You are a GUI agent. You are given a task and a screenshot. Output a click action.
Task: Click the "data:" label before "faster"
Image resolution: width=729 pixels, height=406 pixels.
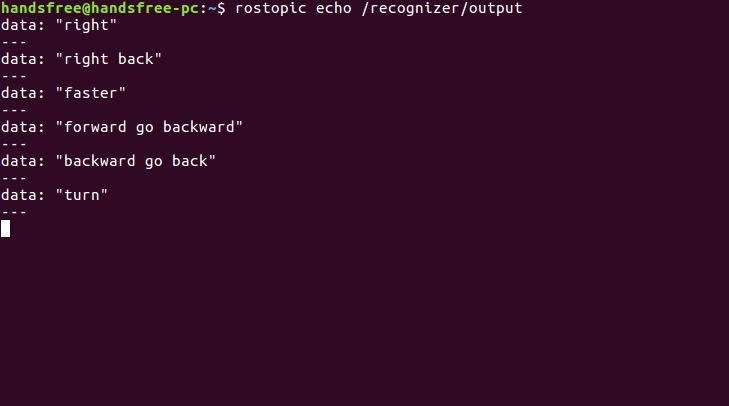[22, 93]
